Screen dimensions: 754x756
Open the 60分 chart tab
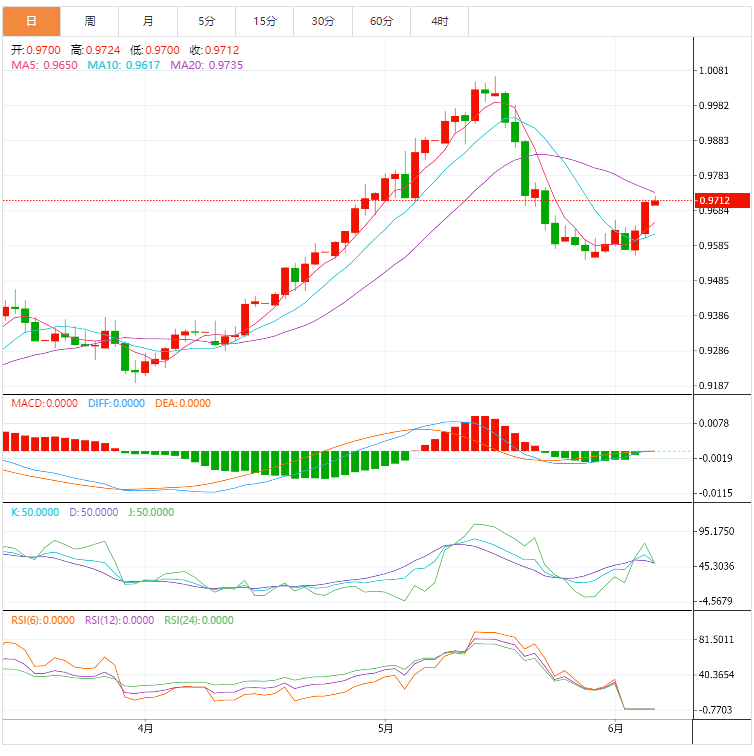click(x=381, y=21)
